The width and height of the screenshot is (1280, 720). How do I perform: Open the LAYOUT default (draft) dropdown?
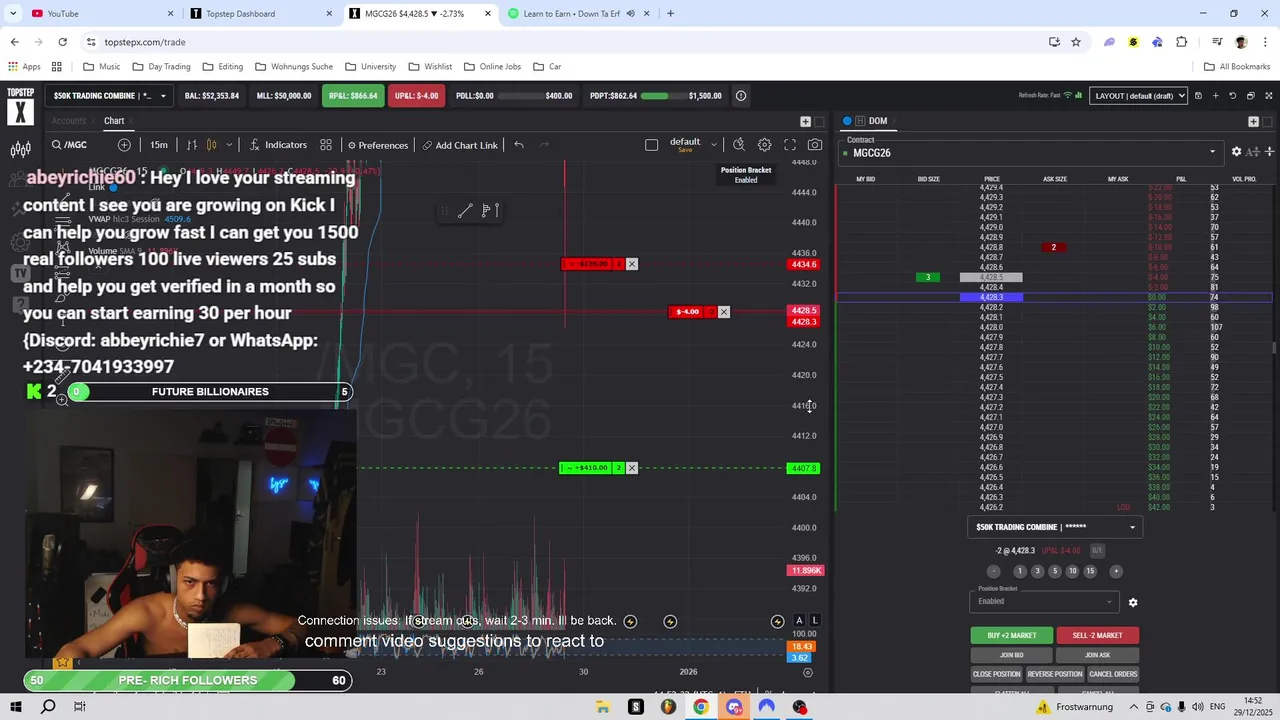click(x=1138, y=96)
